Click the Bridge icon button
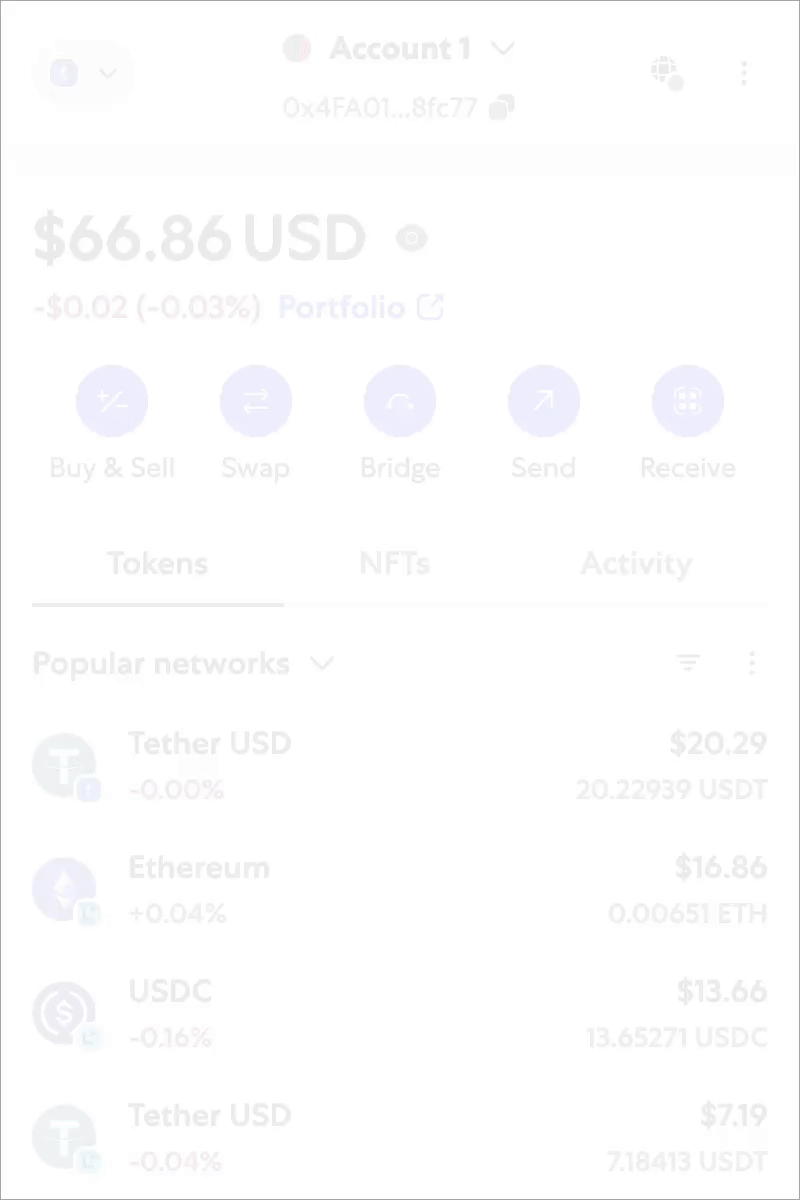The image size is (800, 1200). pos(400,401)
